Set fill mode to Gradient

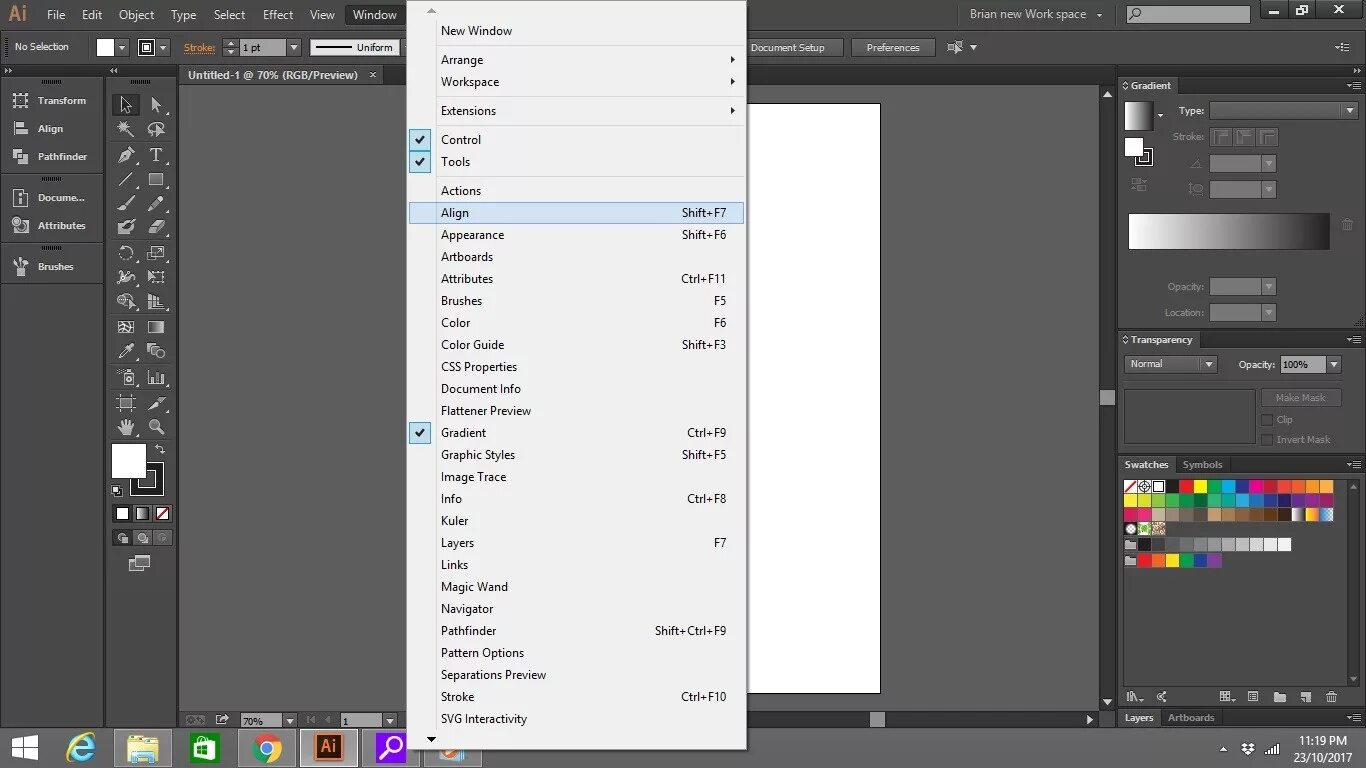point(142,513)
